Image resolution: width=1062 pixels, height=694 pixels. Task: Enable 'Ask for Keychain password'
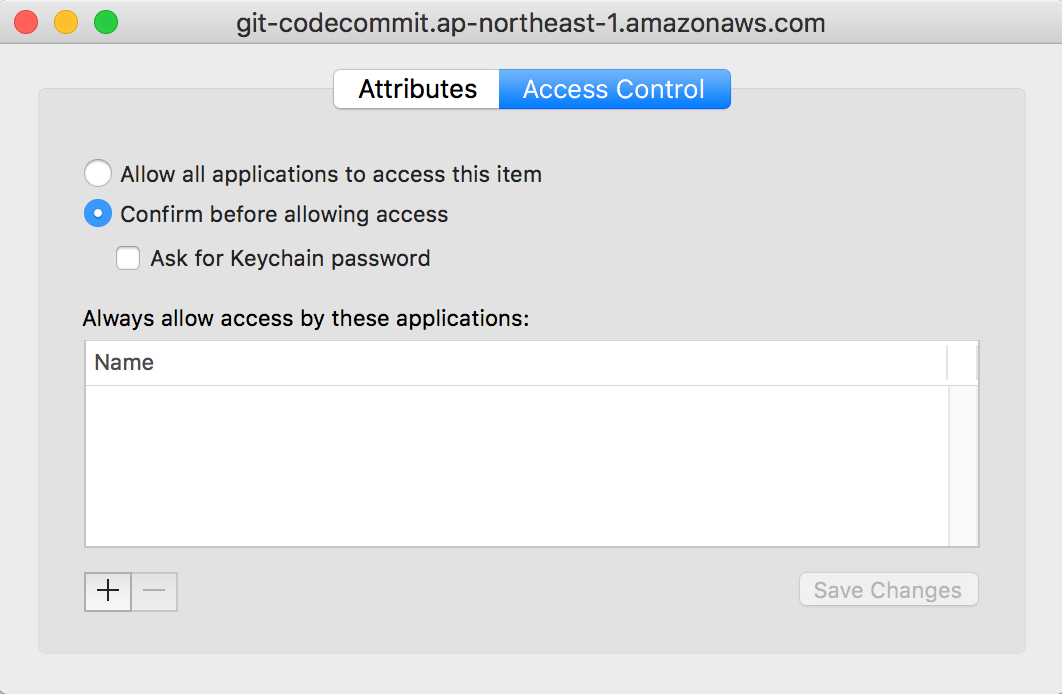(128, 258)
